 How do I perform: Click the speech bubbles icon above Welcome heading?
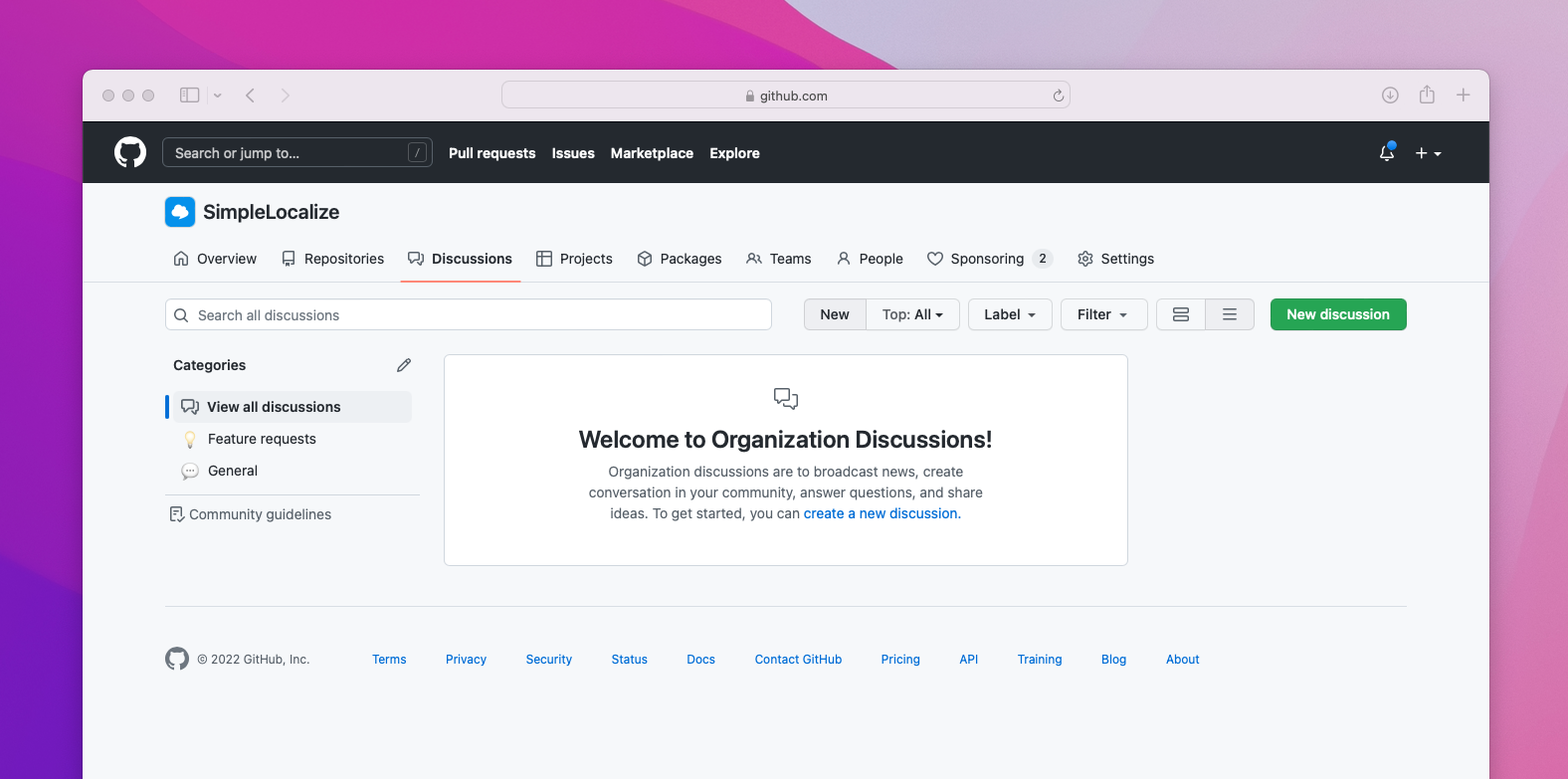[786, 399]
